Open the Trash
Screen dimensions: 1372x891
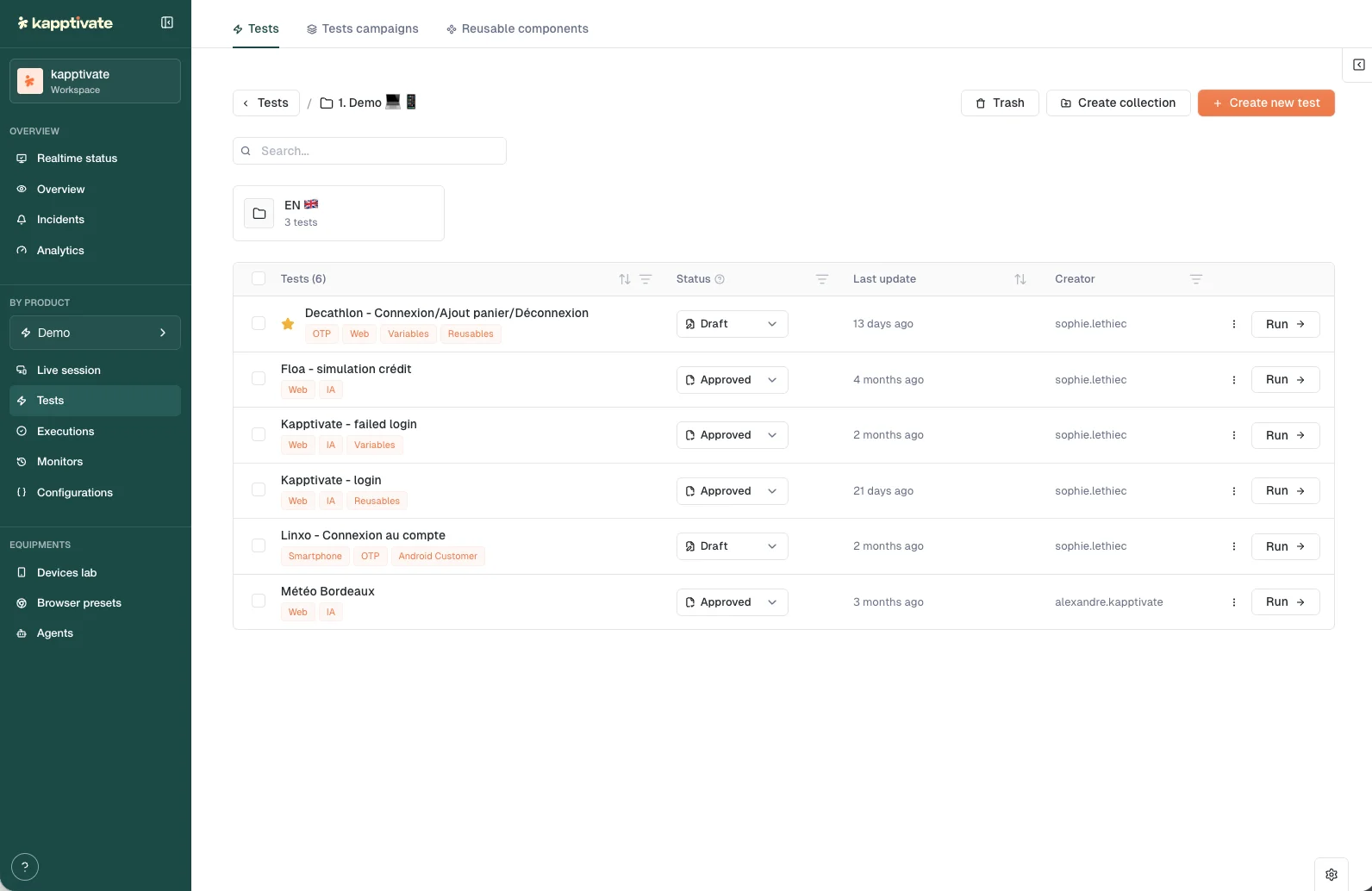click(1000, 103)
